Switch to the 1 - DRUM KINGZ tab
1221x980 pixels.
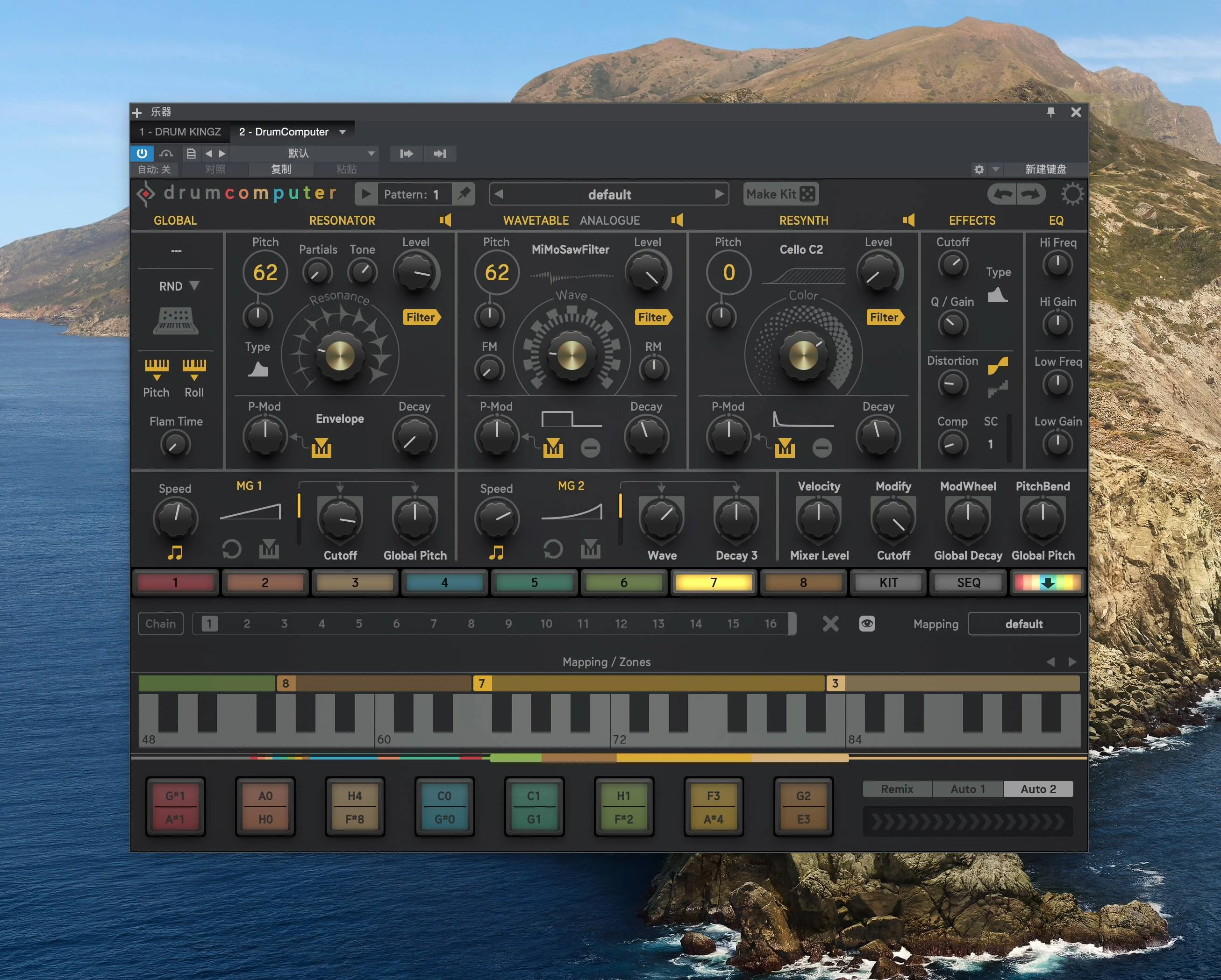180,132
